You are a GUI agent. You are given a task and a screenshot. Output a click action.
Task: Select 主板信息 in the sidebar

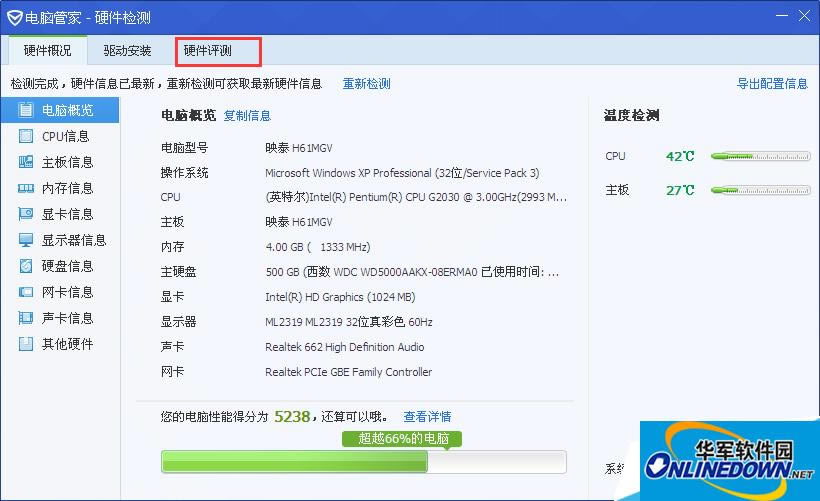60,162
